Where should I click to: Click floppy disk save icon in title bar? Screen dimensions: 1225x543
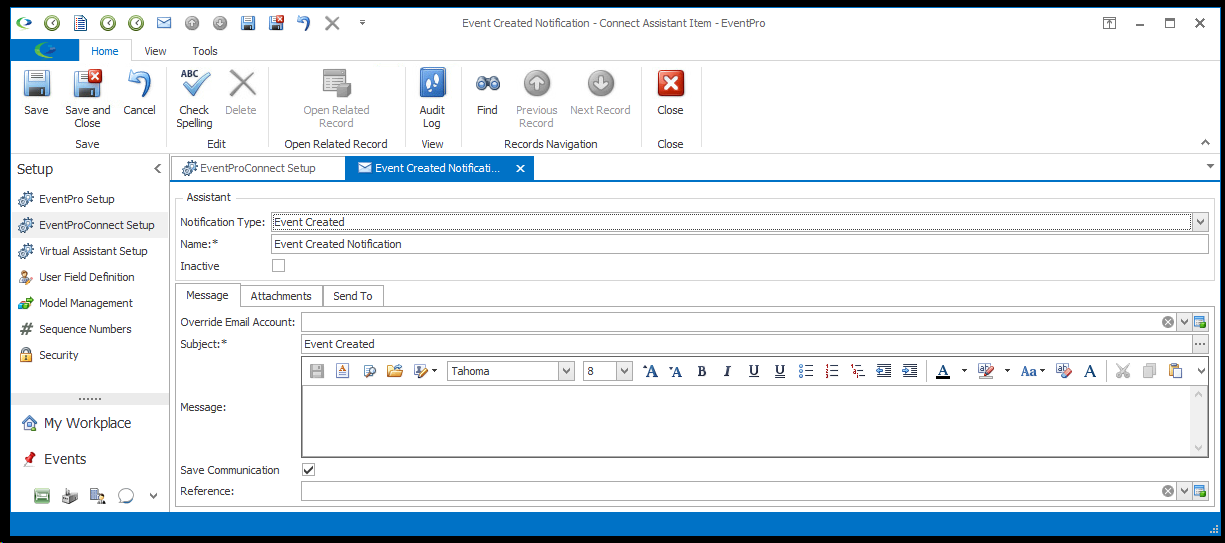pos(248,23)
